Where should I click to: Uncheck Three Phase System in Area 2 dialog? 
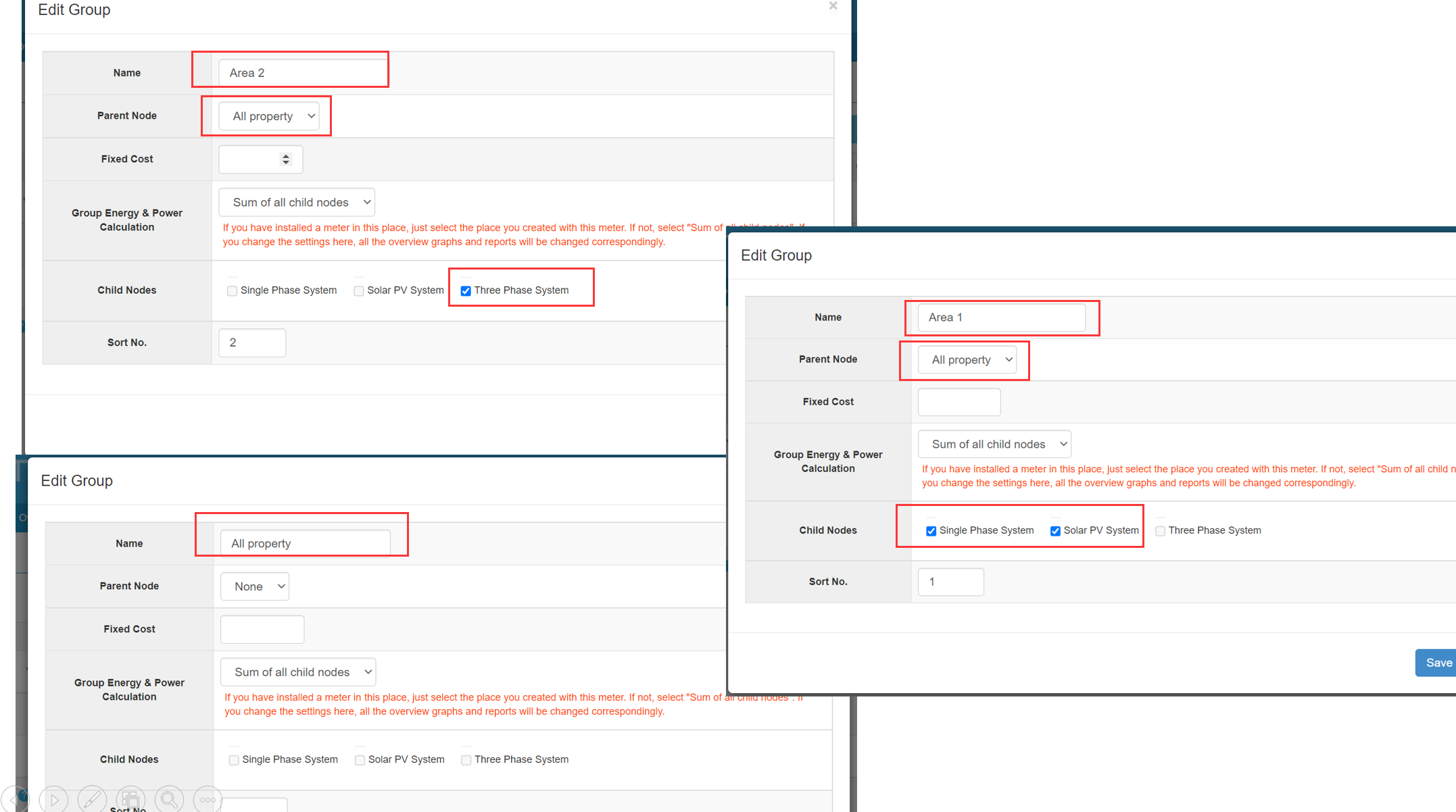(466, 291)
